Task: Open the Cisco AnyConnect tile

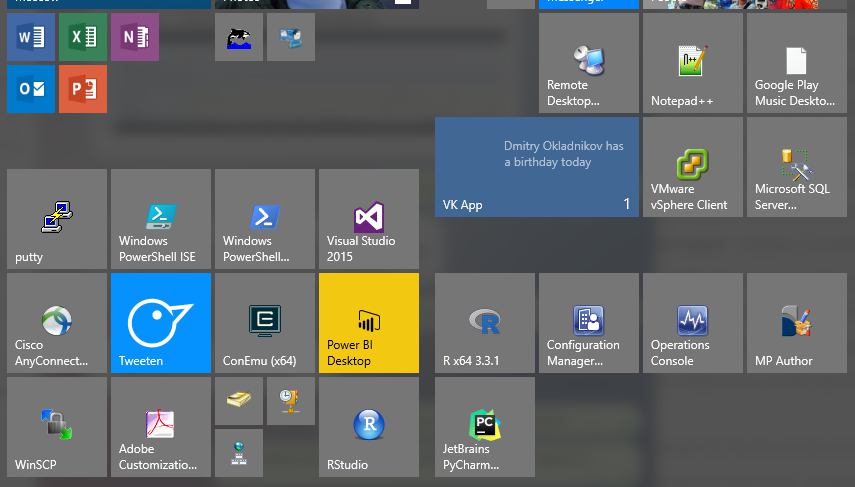Action: (x=57, y=323)
